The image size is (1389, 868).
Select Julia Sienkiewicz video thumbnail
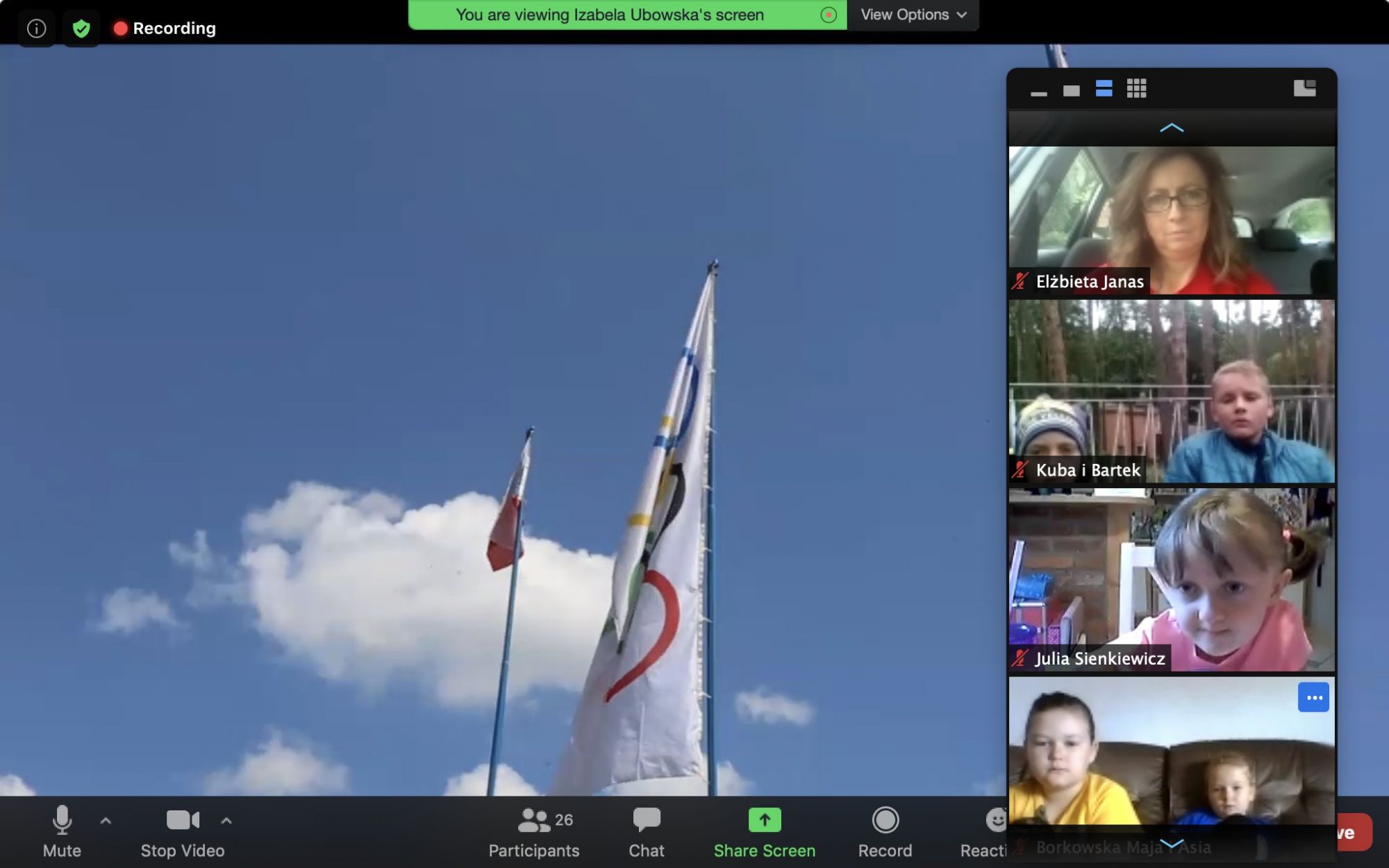pyautogui.click(x=1172, y=580)
